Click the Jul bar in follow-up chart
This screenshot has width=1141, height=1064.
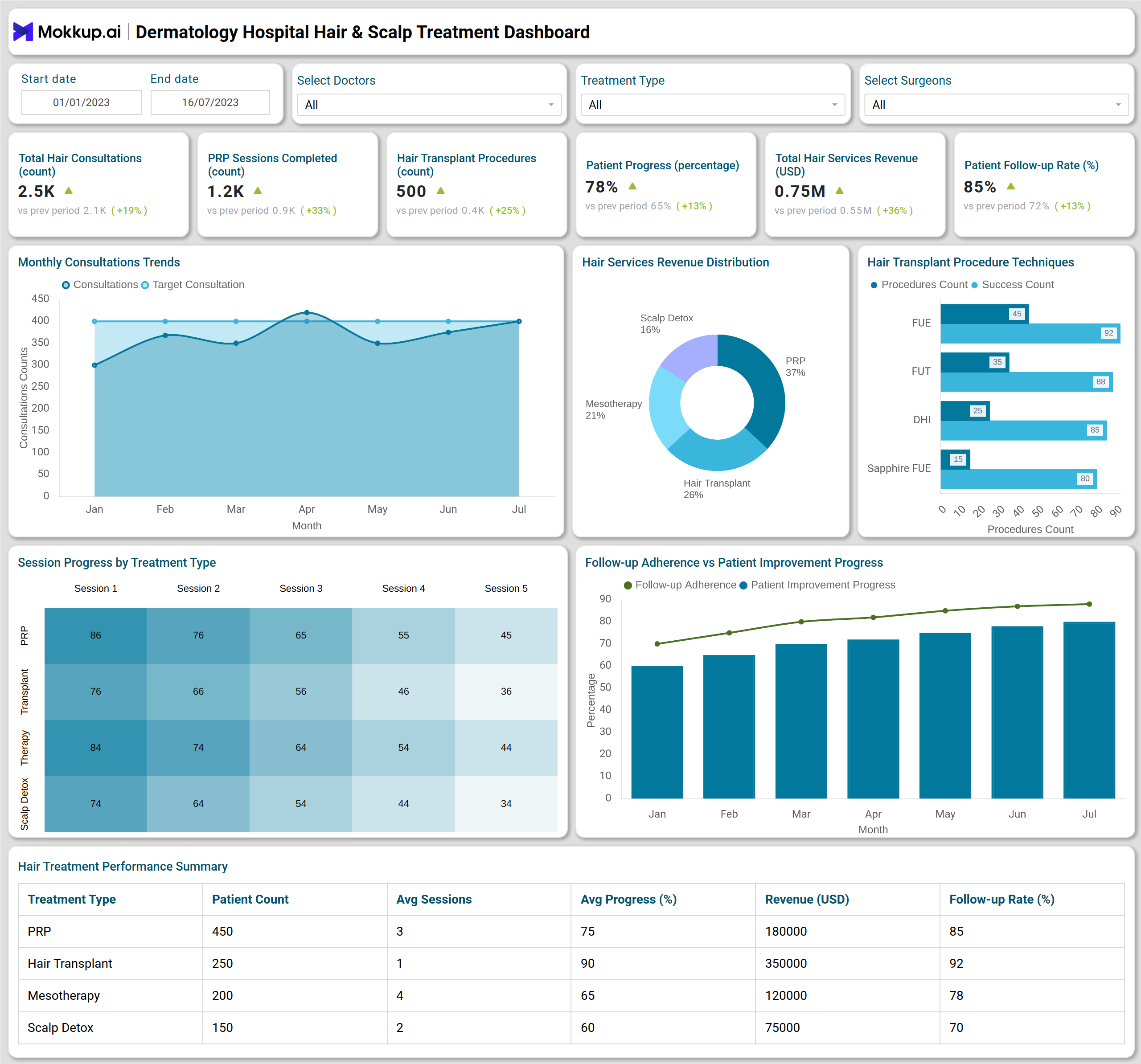tap(1089, 710)
